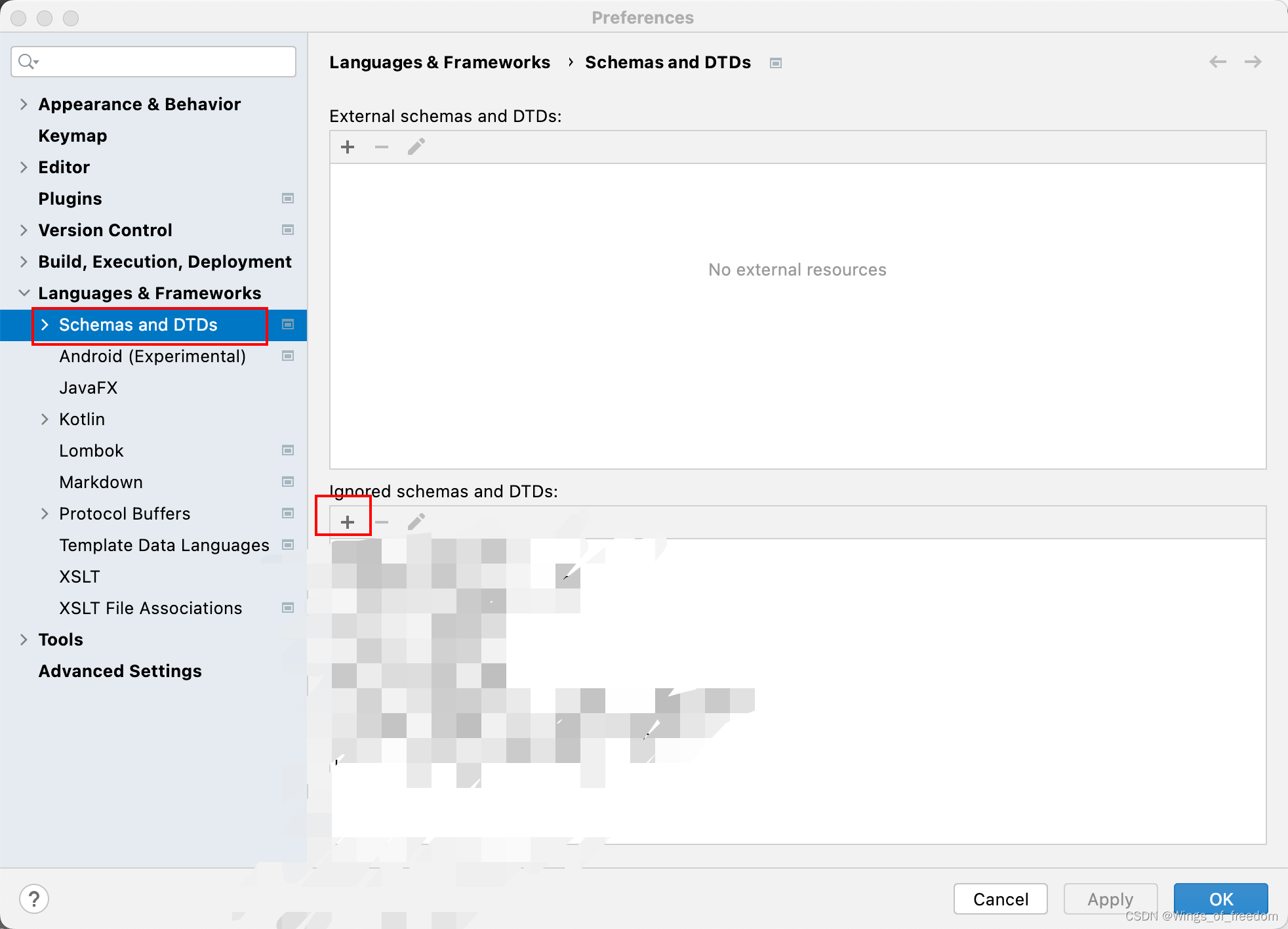Screen dimensions: 1288x929
Task: Expand the Appearance & Behavior section
Action: pyautogui.click(x=24, y=104)
